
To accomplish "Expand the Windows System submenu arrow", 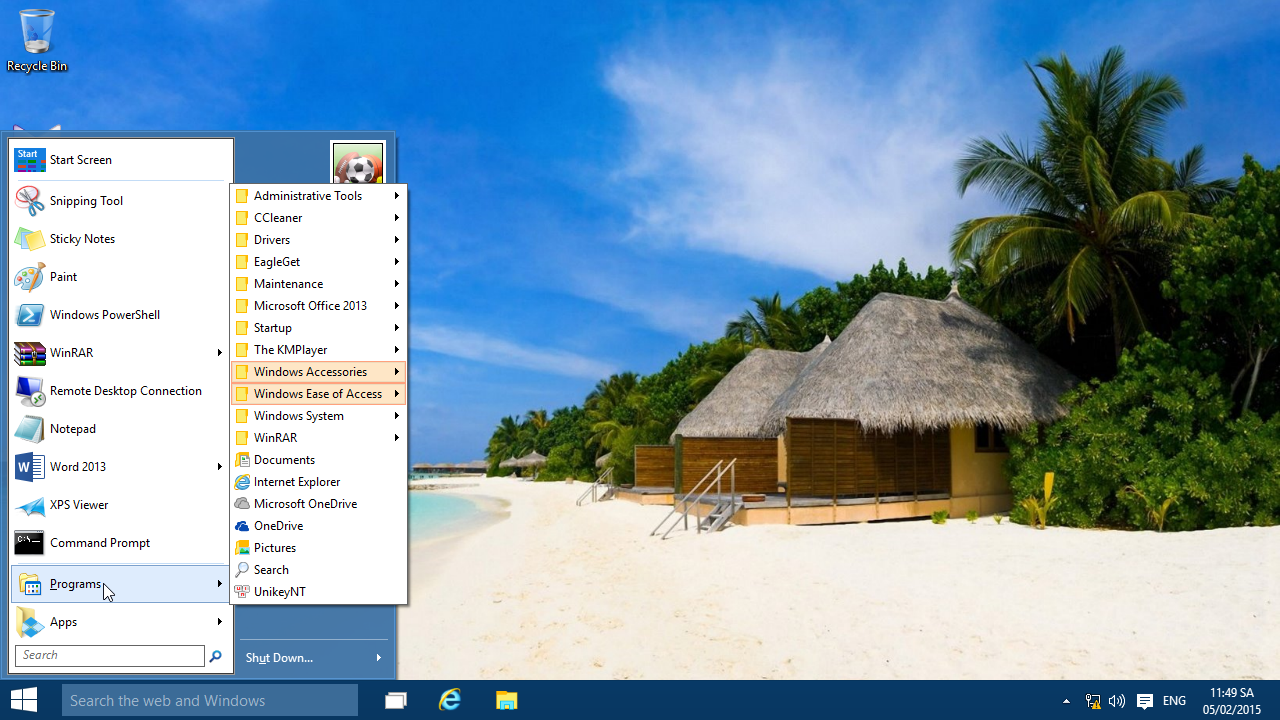I will (397, 416).
